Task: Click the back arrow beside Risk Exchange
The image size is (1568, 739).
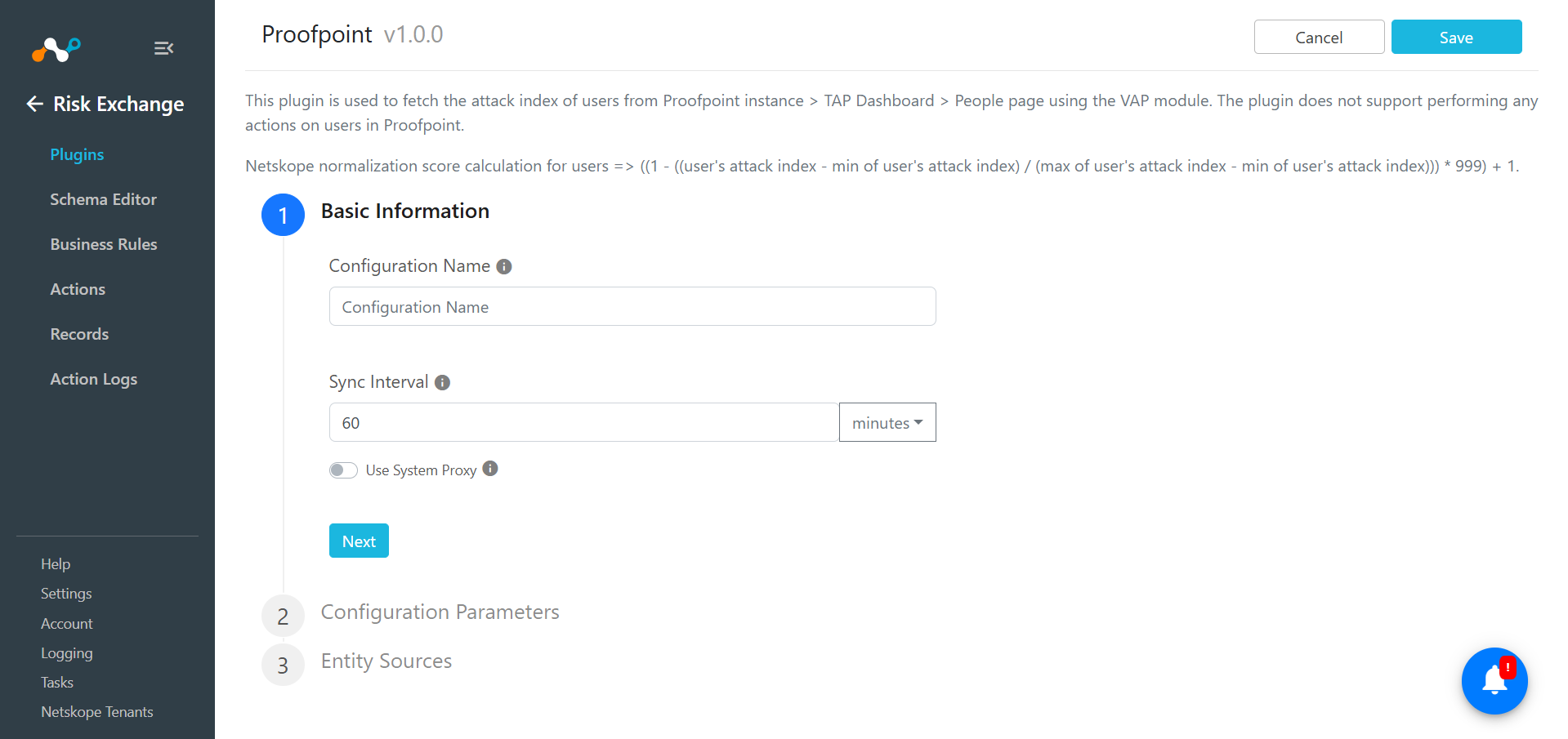Action: point(34,104)
